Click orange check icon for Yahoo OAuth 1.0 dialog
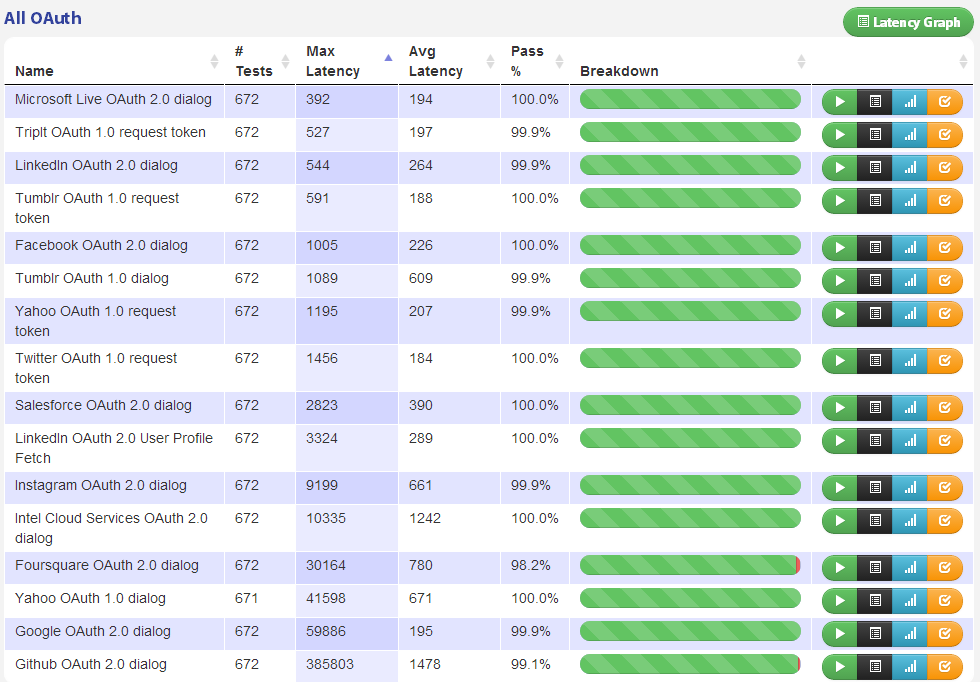The width and height of the screenshot is (980, 682). tap(945, 601)
